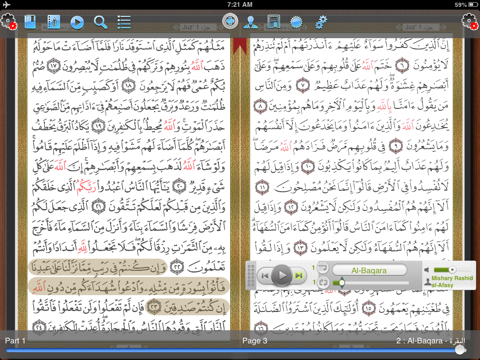Tap the verse 23 marker in the highlighted text

(154, 307)
